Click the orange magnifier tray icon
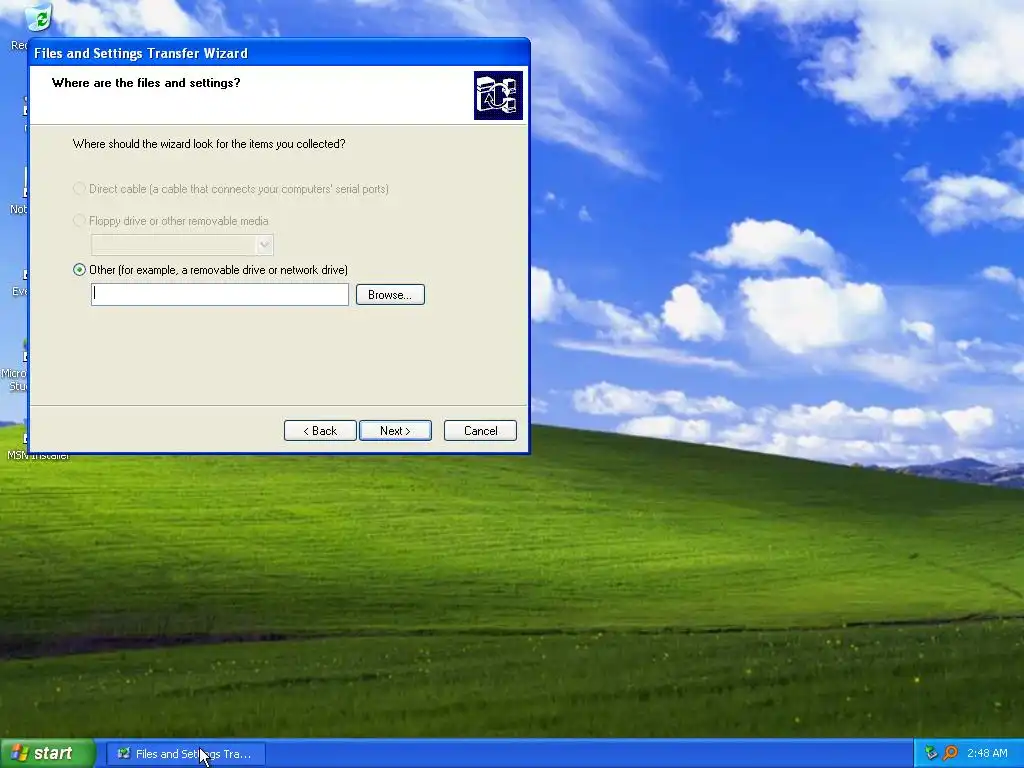1024x768 pixels. (x=950, y=753)
